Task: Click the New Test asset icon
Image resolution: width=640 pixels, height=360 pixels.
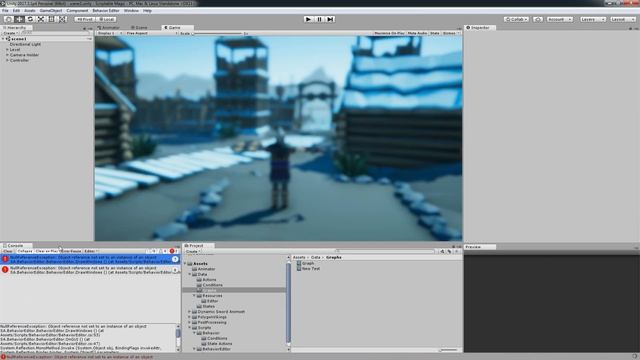Action: (299, 269)
